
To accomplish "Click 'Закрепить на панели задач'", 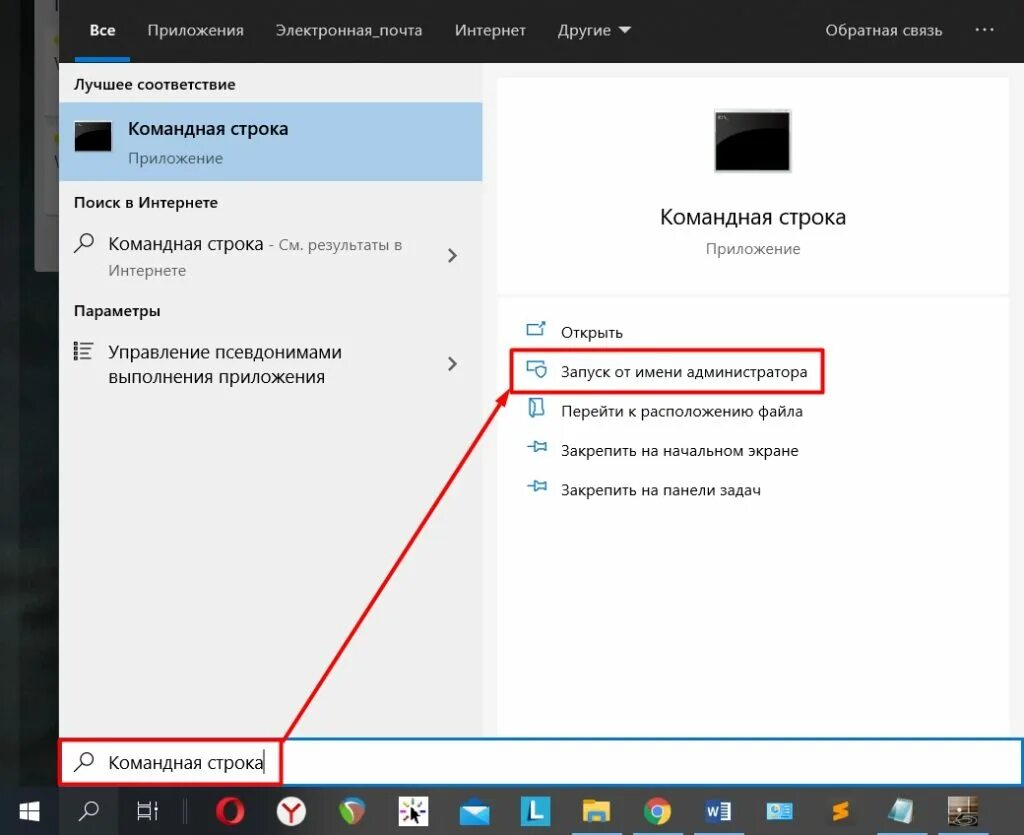I will coord(660,490).
